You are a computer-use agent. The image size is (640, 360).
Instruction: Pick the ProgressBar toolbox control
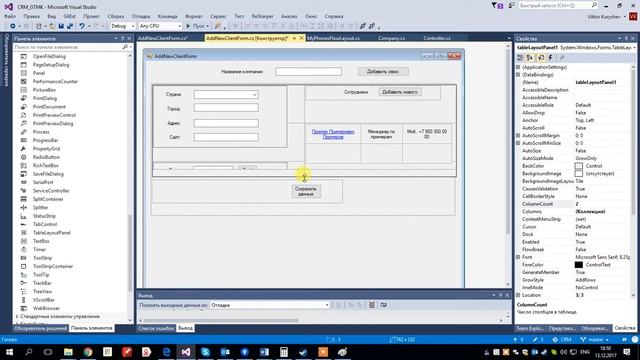(x=45, y=140)
